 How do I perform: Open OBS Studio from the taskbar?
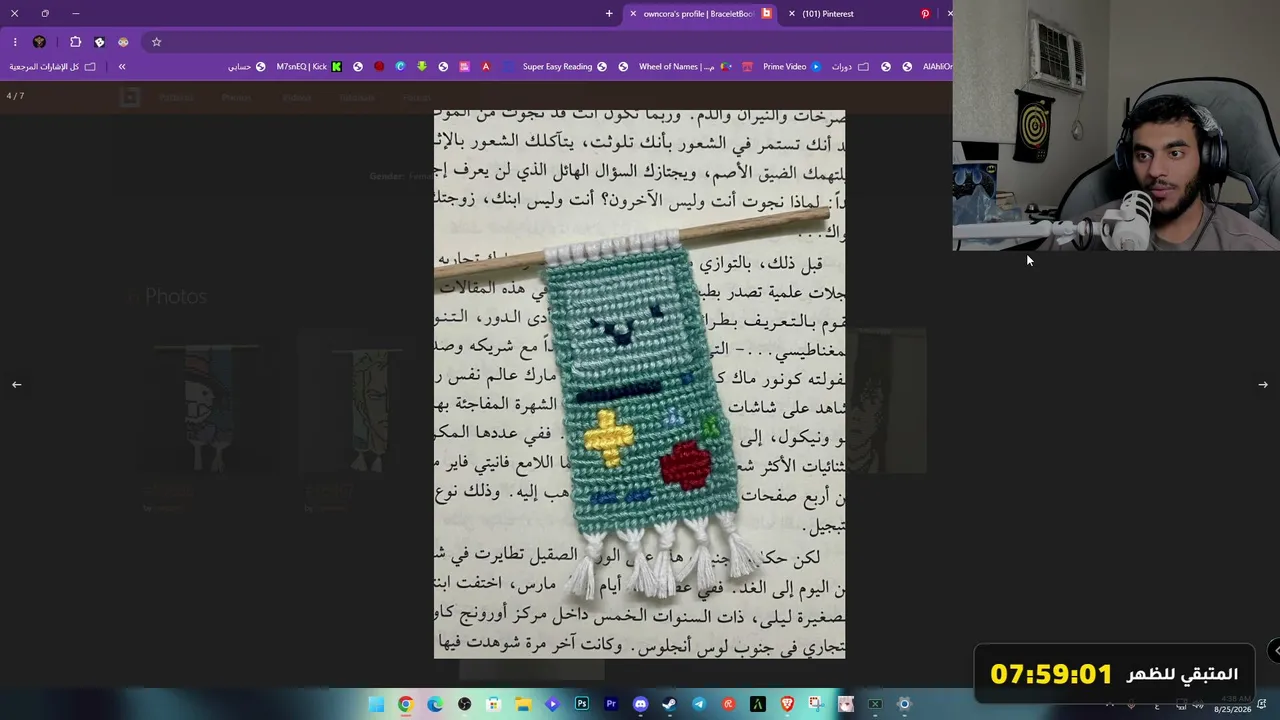[464, 704]
